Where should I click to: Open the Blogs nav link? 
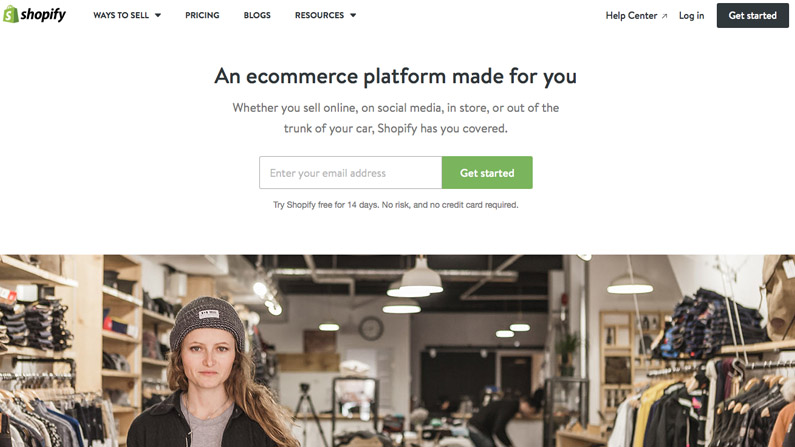257,15
